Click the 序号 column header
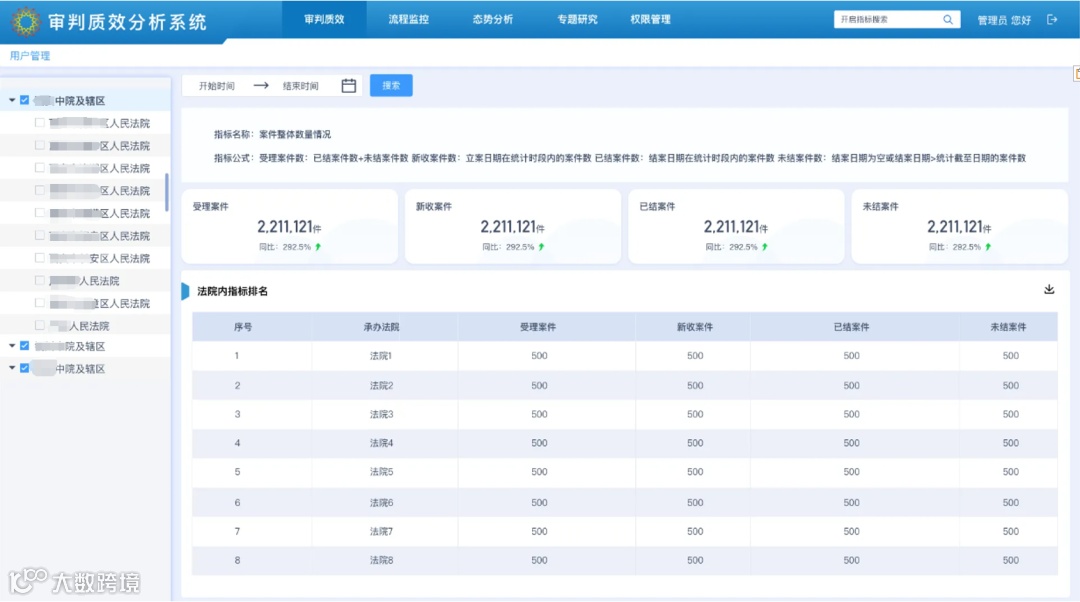This screenshot has width=1080, height=602. click(242, 327)
